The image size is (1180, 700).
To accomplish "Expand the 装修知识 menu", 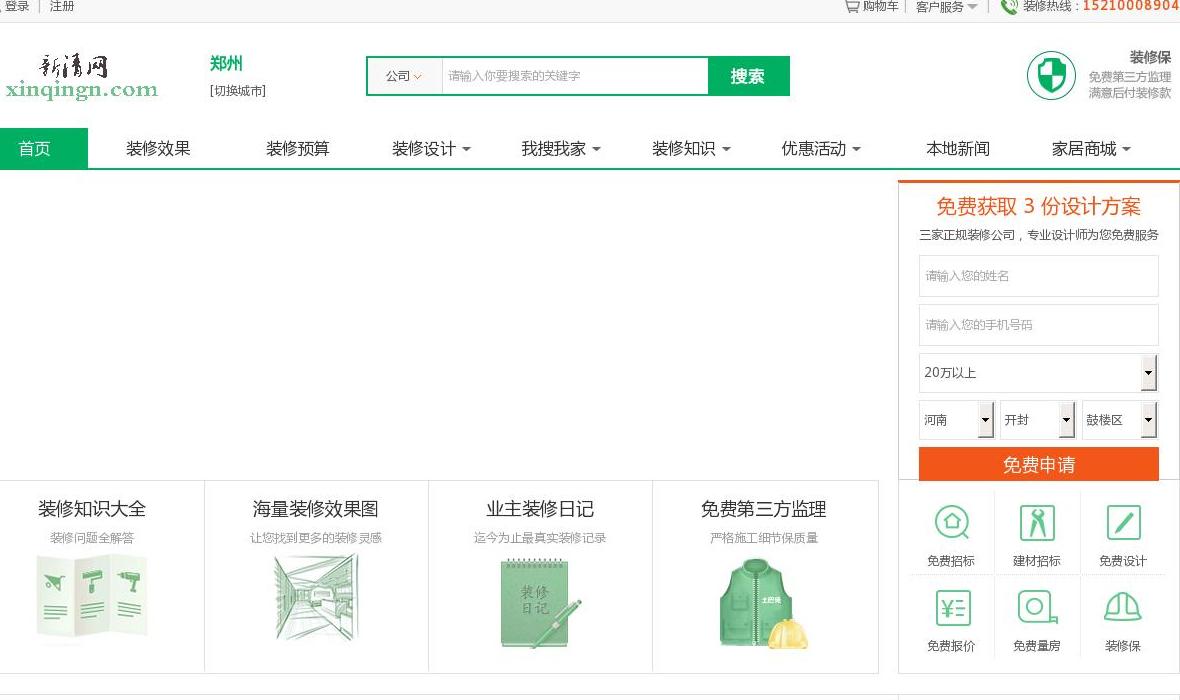I will coord(692,149).
